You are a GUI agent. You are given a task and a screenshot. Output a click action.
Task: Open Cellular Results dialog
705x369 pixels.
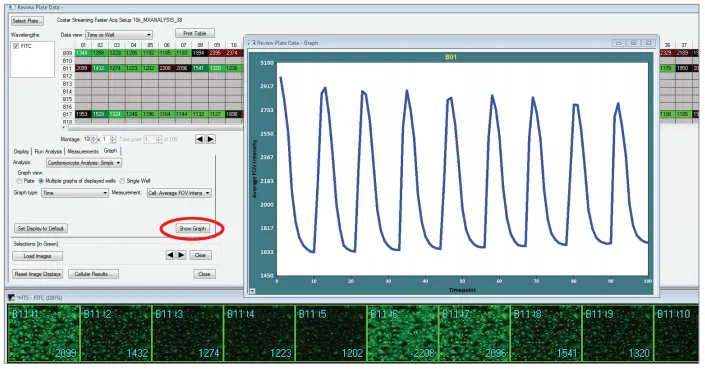[x=93, y=274]
